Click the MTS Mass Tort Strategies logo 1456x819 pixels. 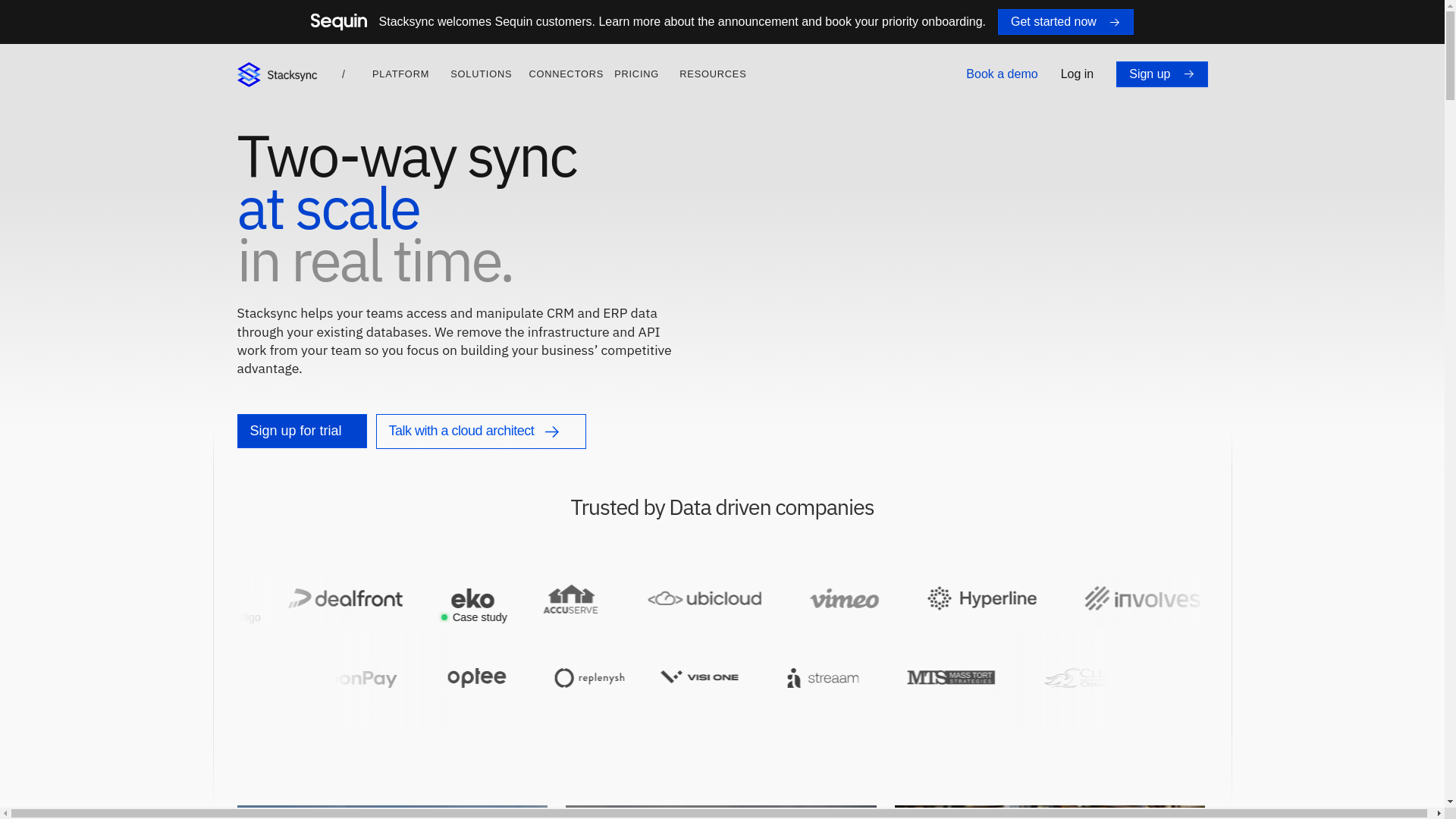(x=951, y=677)
